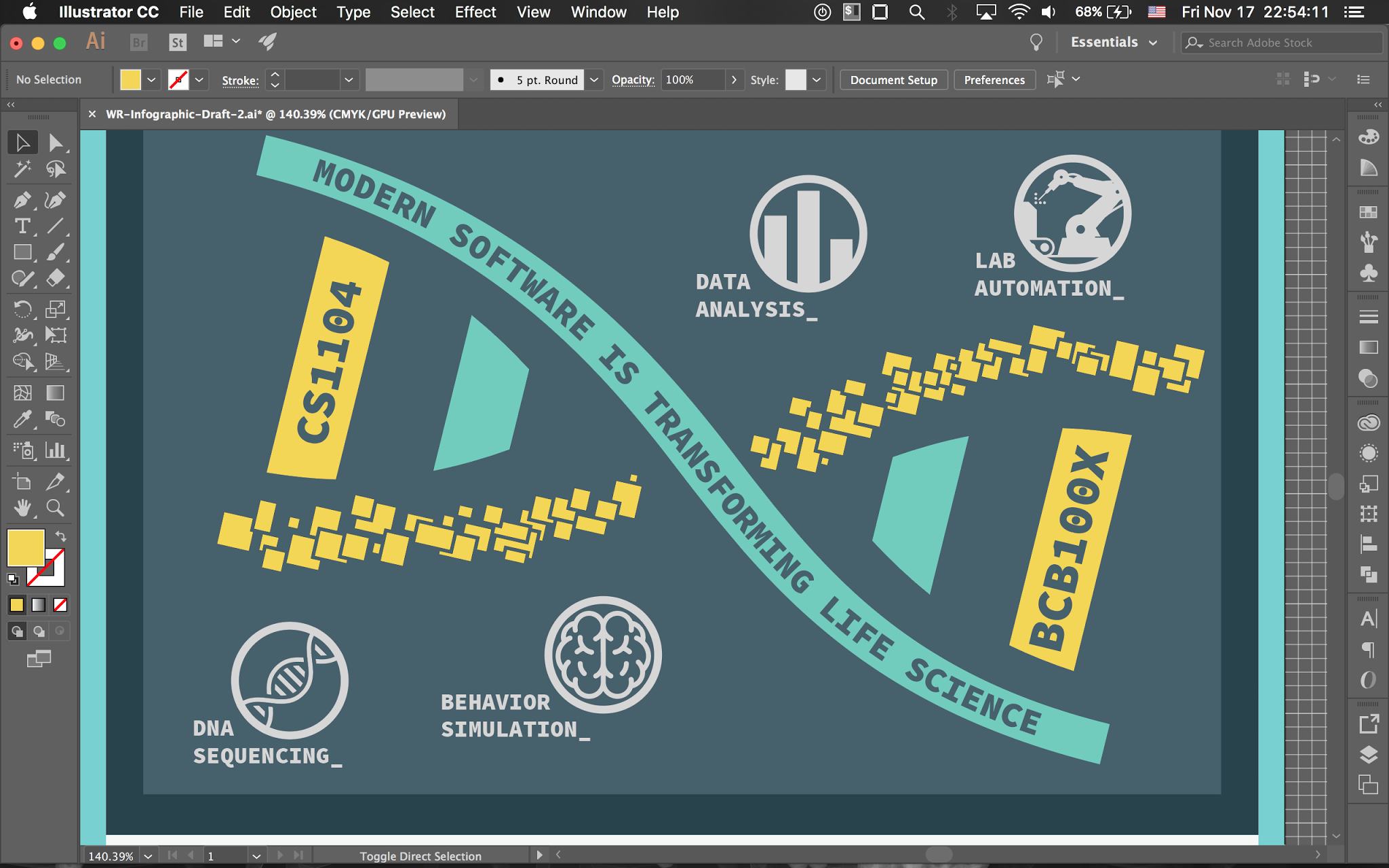Set fill to None
This screenshot has height=868, width=1389.
60,605
